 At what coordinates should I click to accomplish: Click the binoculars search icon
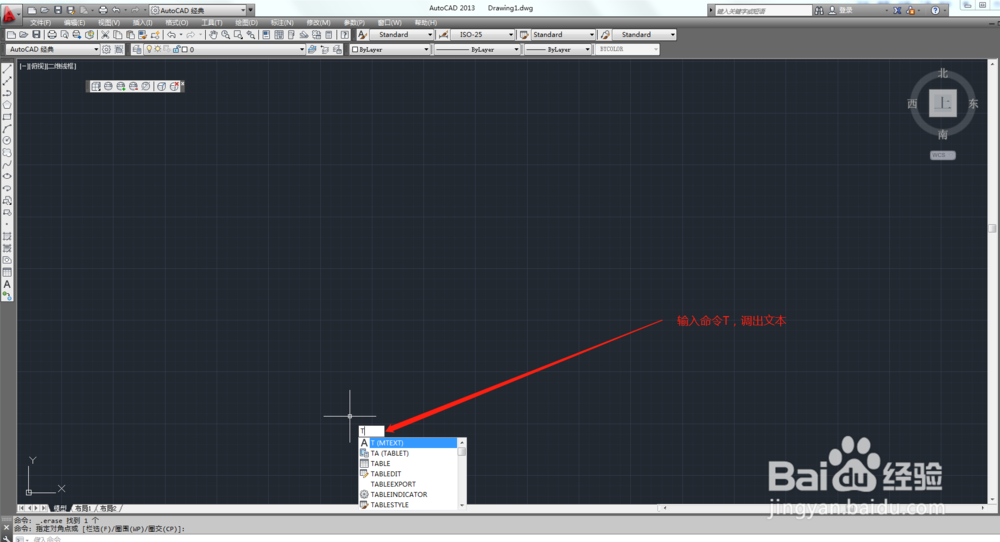pyautogui.click(x=820, y=10)
